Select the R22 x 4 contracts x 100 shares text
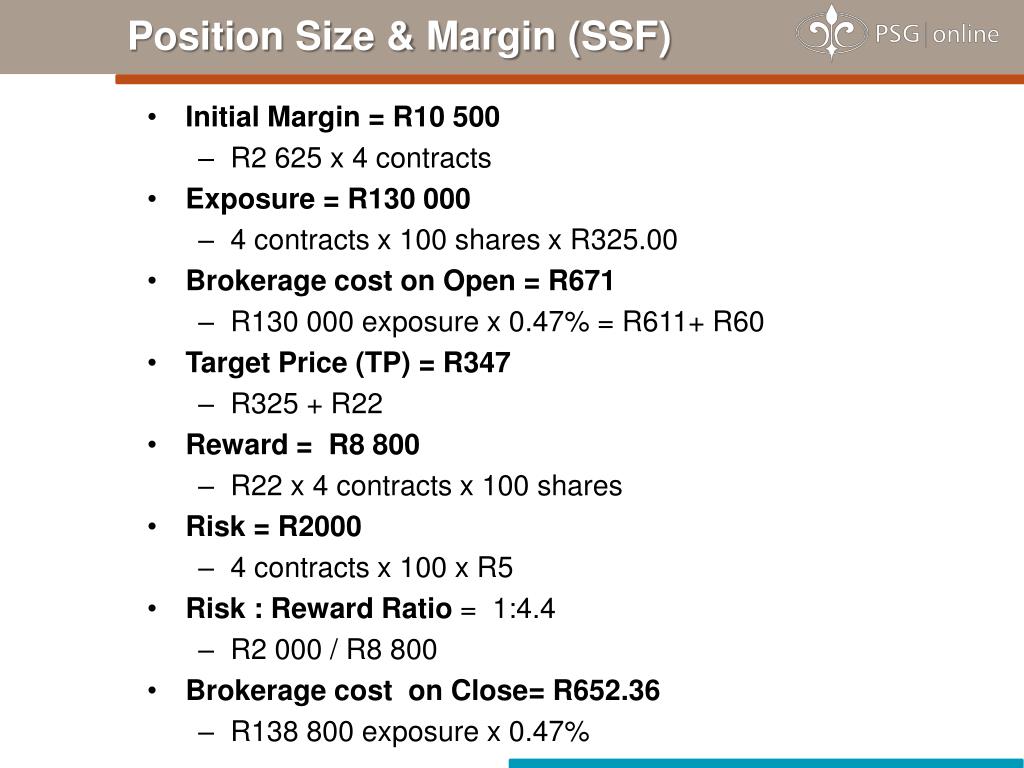This screenshot has height=768, width=1024. [426, 486]
